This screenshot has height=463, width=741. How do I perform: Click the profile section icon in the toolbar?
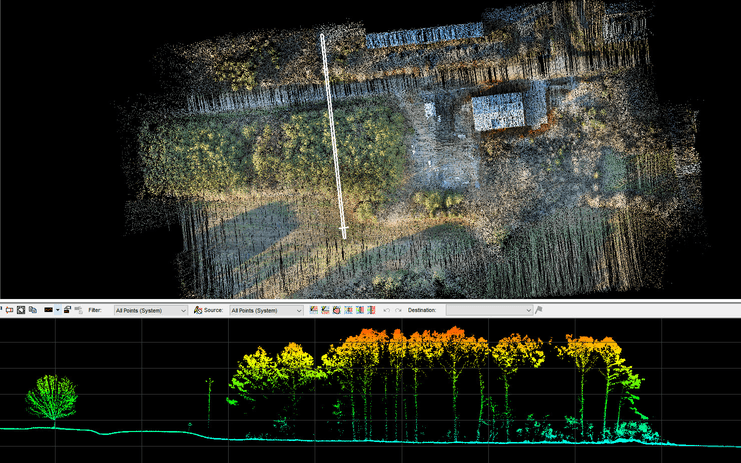(x=9, y=310)
